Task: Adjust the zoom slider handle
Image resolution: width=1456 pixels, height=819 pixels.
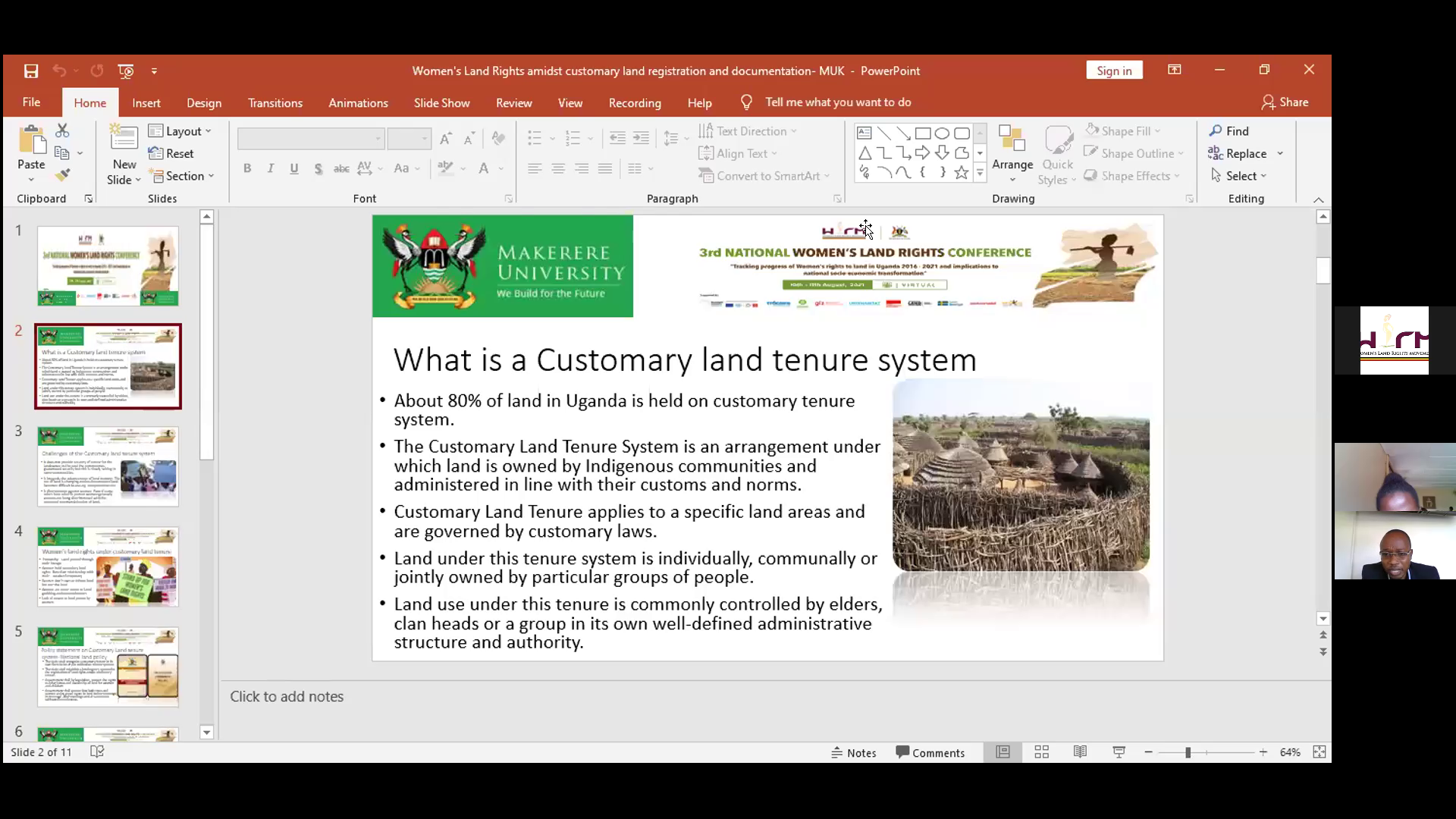Action: (1188, 752)
